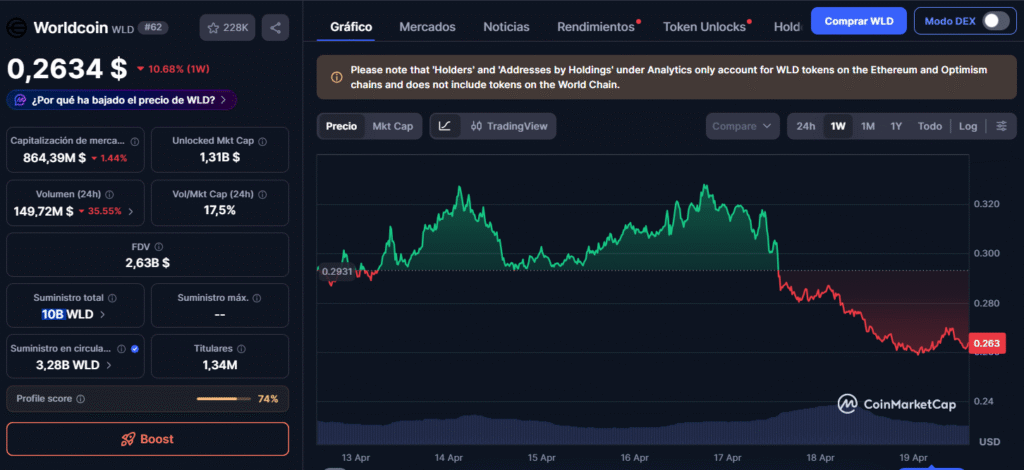The image size is (1024, 470).
Task: Click the info icon beside Profile score
Action: click(x=81, y=399)
